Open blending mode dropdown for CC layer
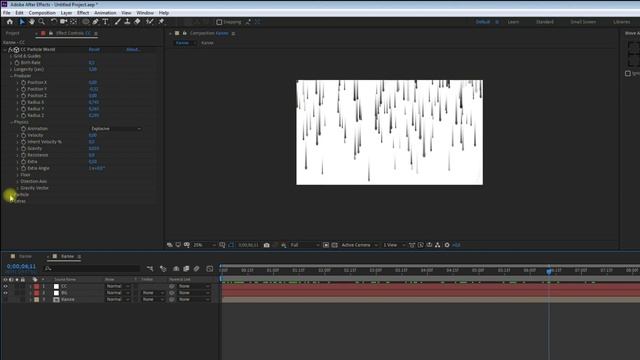 (117, 286)
